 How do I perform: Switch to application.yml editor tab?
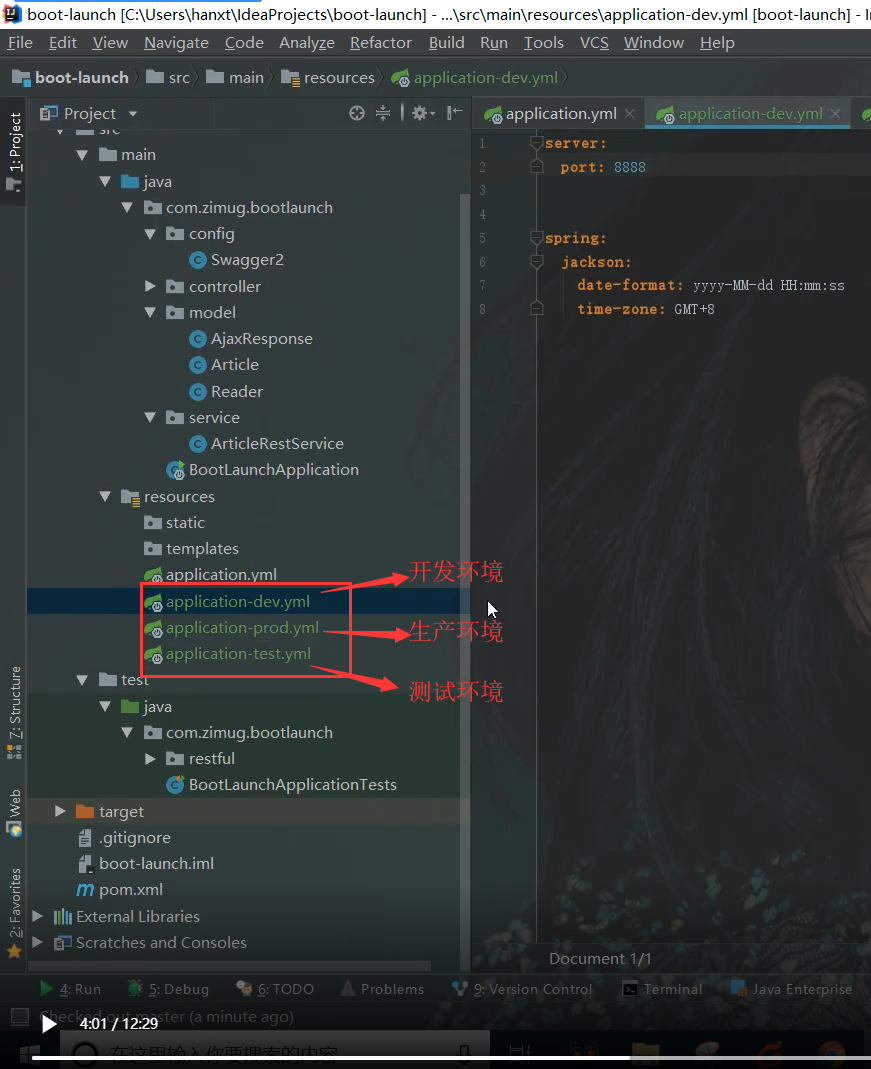click(560, 114)
